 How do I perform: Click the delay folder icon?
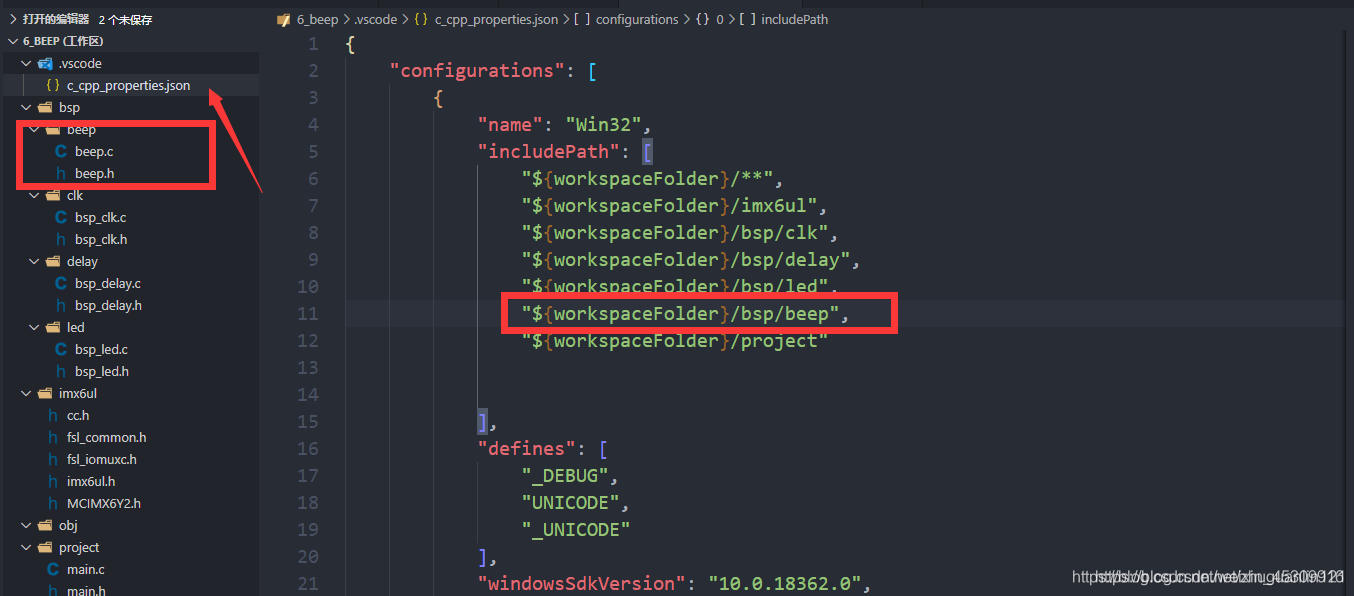click(52, 261)
